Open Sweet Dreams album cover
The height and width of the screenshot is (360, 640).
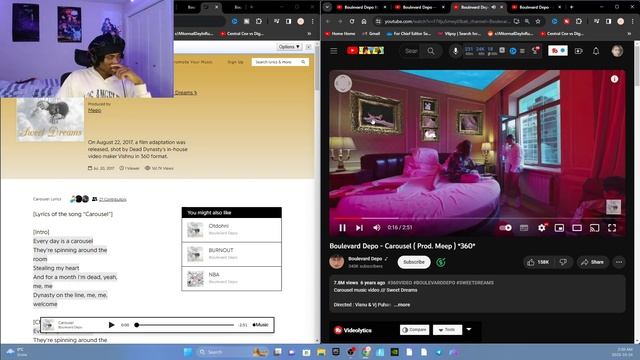point(50,119)
